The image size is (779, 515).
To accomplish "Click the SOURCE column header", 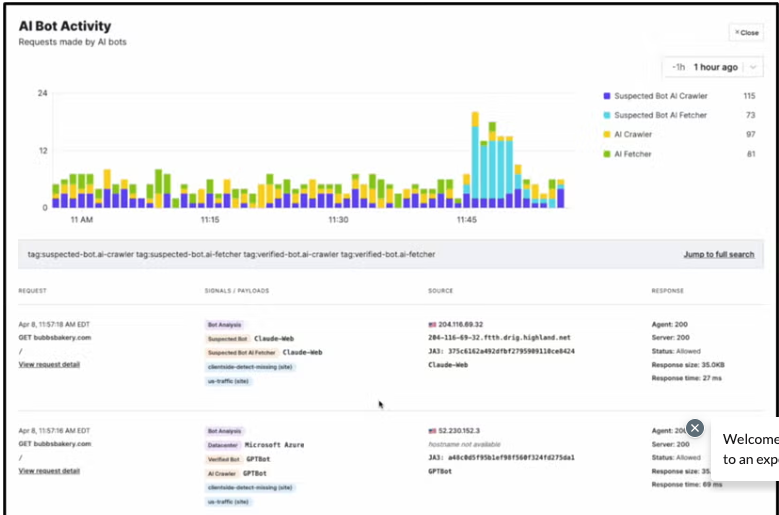I will pos(441,291).
